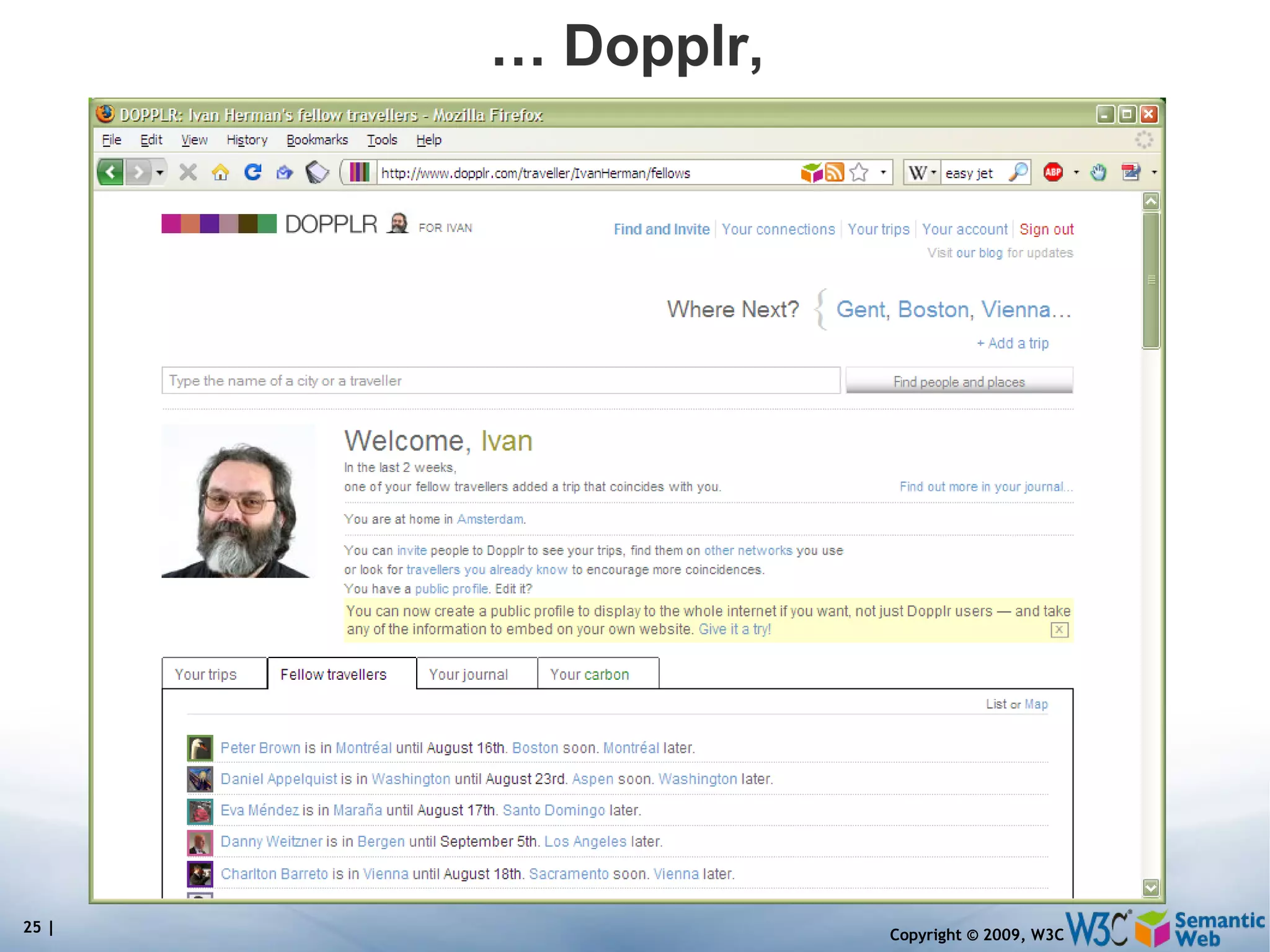Click Find out more in your journal
This screenshot has width=1270, height=952.
985,487
